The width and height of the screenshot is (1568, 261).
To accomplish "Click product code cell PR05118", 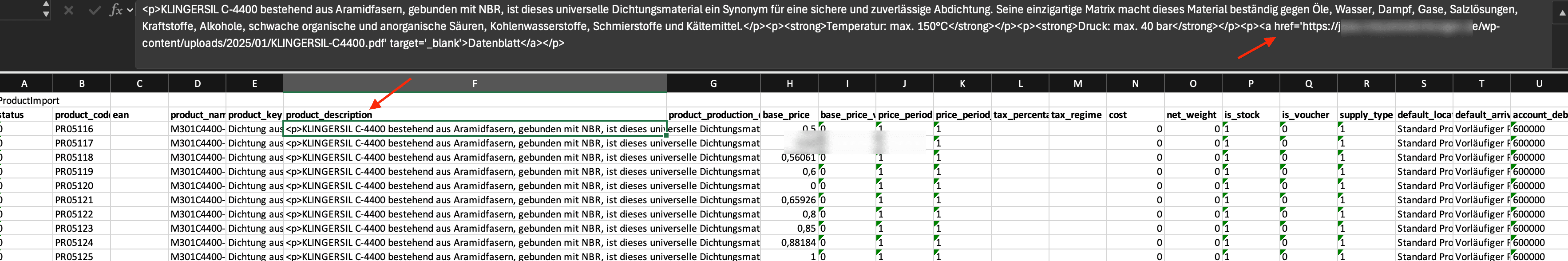I will click(82, 157).
